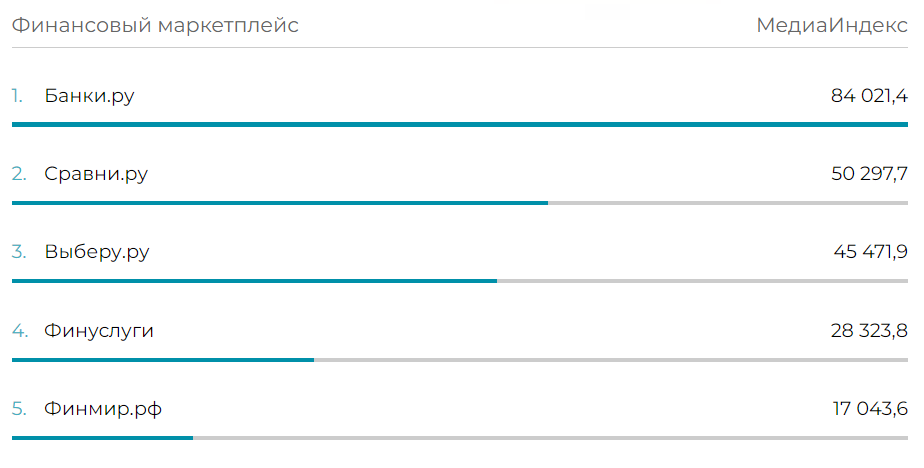Click rank number 3 beside Выберу.ру
The width and height of the screenshot is (924, 468).
click(x=19, y=252)
